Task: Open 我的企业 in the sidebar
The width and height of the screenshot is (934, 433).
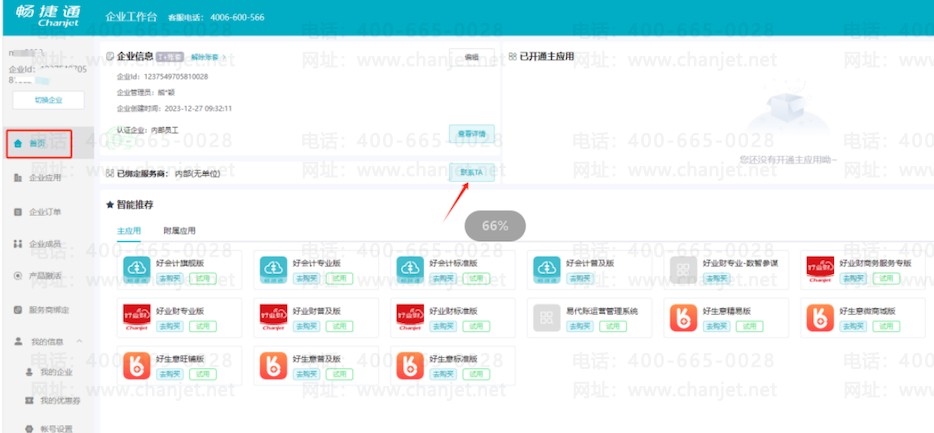Action: pyautogui.click(x=57, y=372)
